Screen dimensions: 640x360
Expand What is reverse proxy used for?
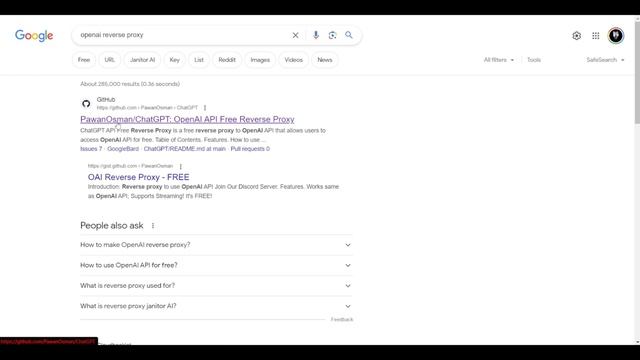tap(216, 286)
